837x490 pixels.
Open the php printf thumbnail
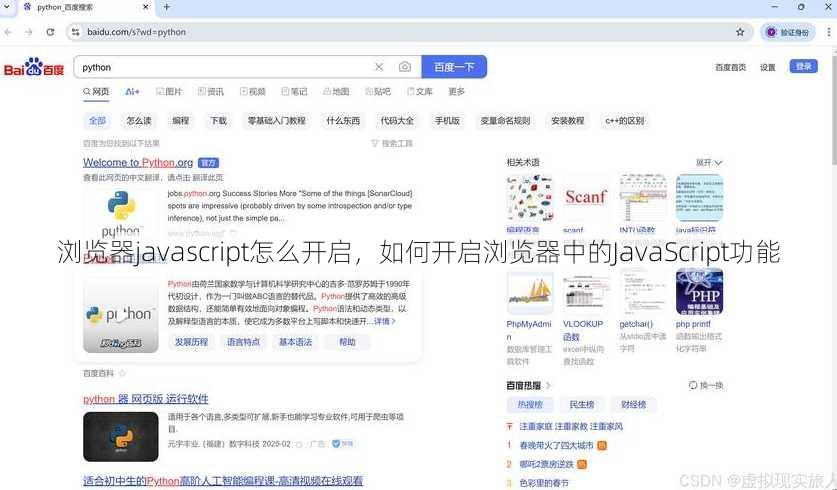click(699, 291)
